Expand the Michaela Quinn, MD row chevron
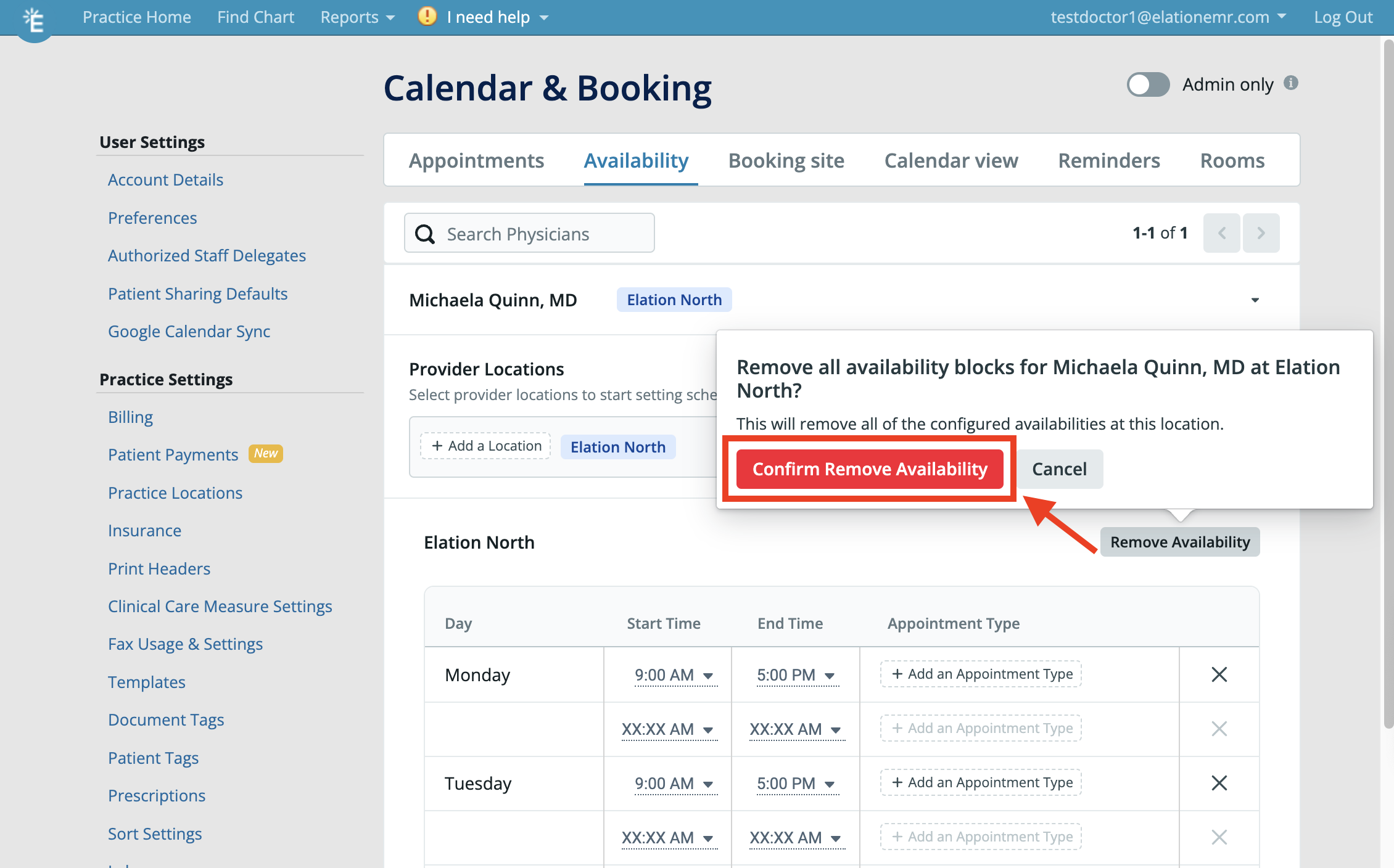This screenshot has width=1394, height=868. (x=1255, y=300)
